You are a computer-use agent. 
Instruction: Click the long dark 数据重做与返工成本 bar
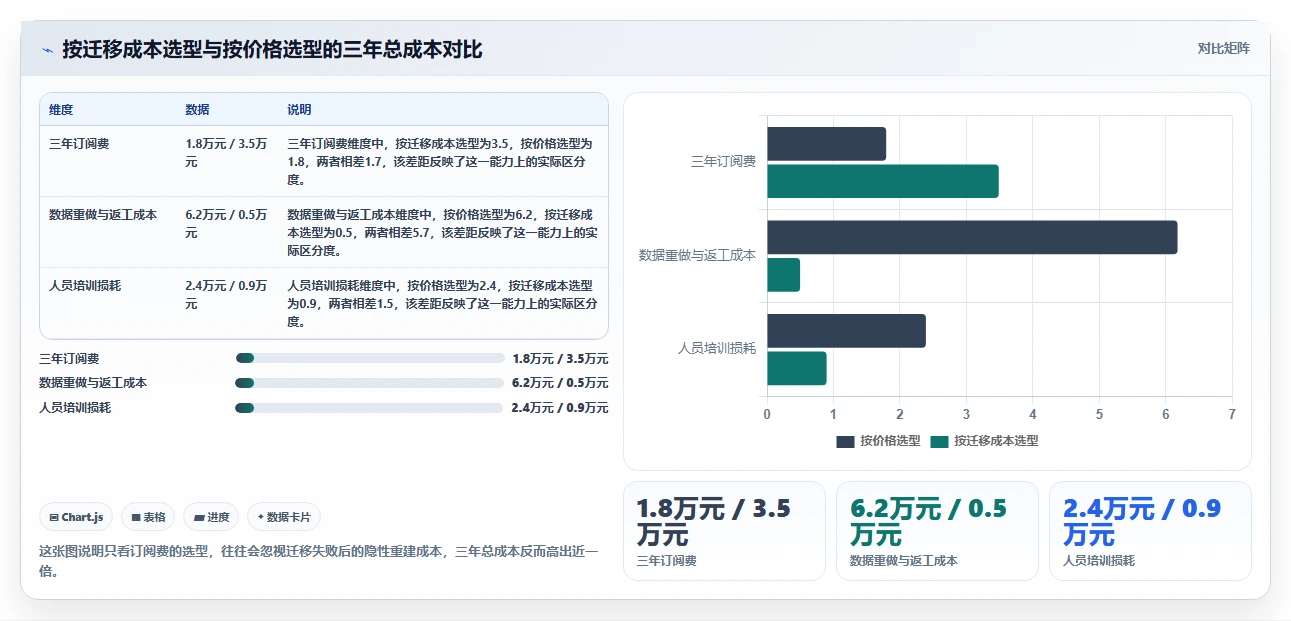click(972, 237)
